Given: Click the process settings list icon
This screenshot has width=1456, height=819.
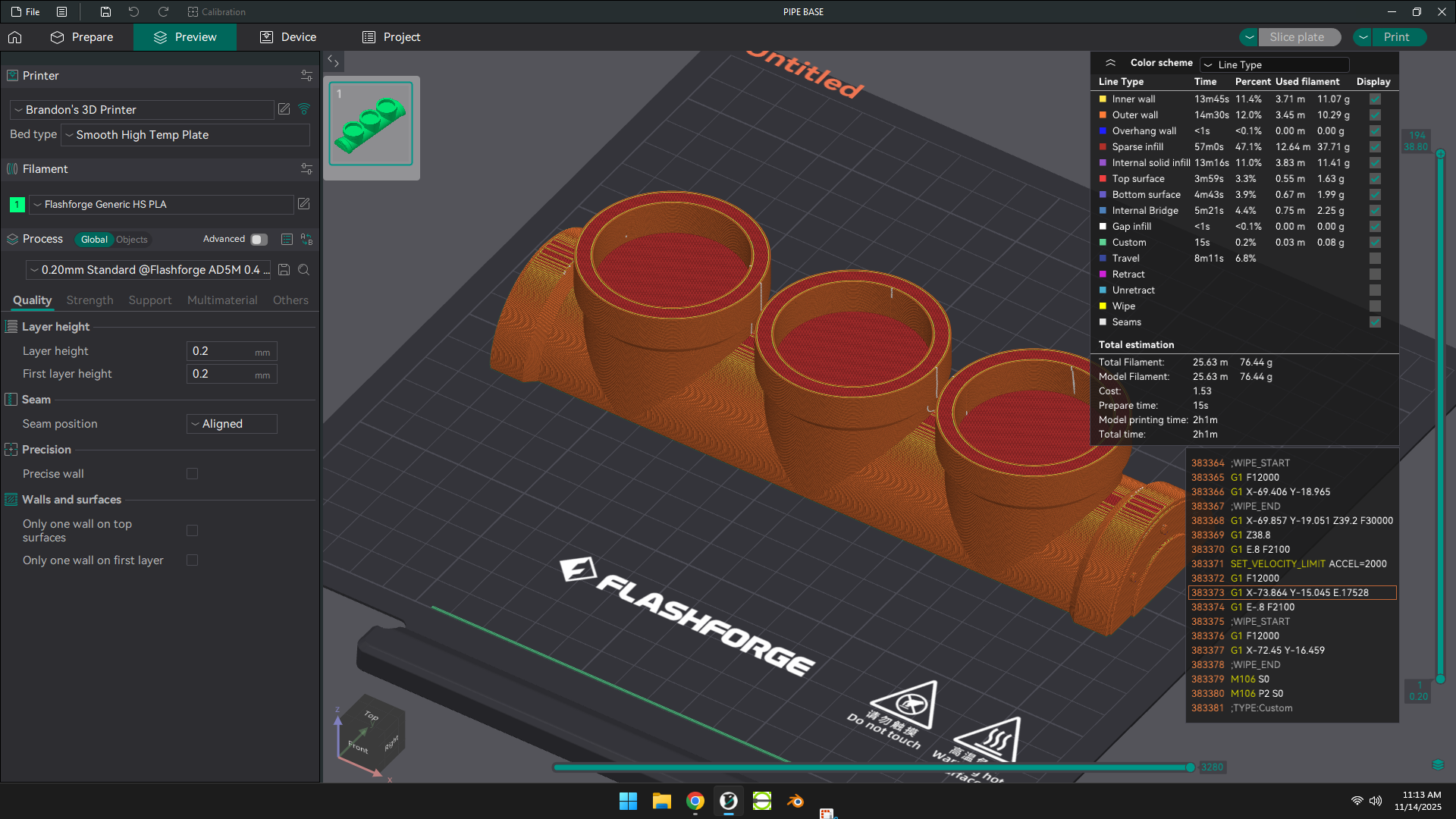Looking at the screenshot, I should pyautogui.click(x=287, y=239).
